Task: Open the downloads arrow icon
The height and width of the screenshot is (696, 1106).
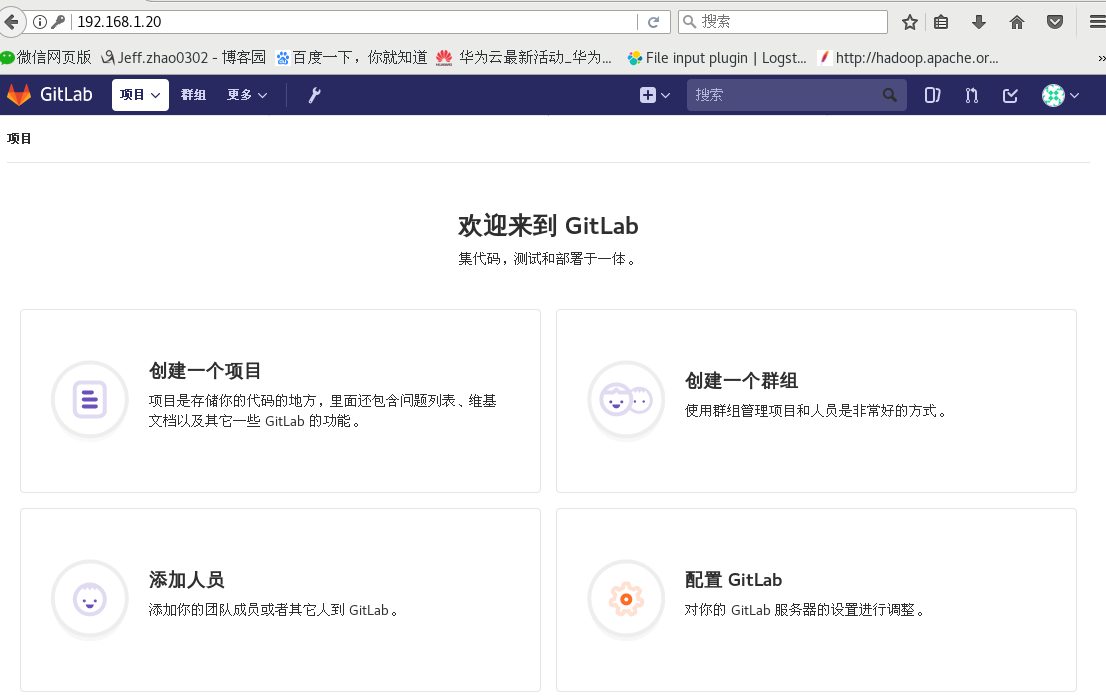Action: (x=978, y=23)
